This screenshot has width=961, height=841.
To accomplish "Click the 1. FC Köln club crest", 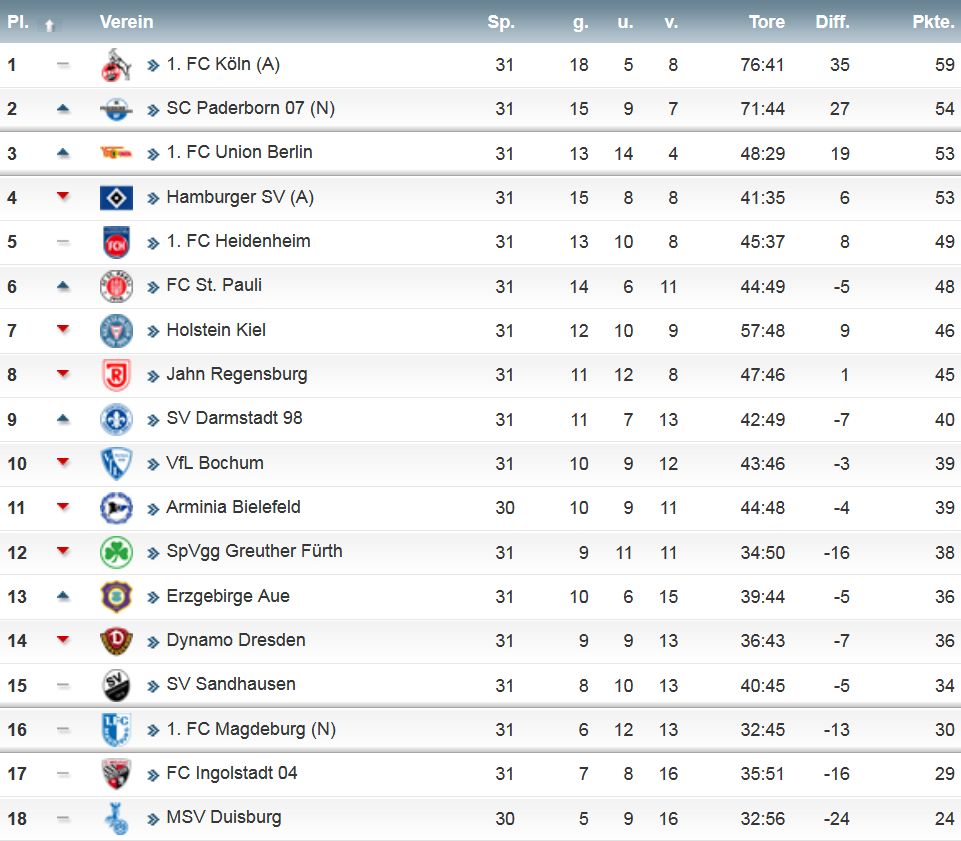I will (116, 66).
